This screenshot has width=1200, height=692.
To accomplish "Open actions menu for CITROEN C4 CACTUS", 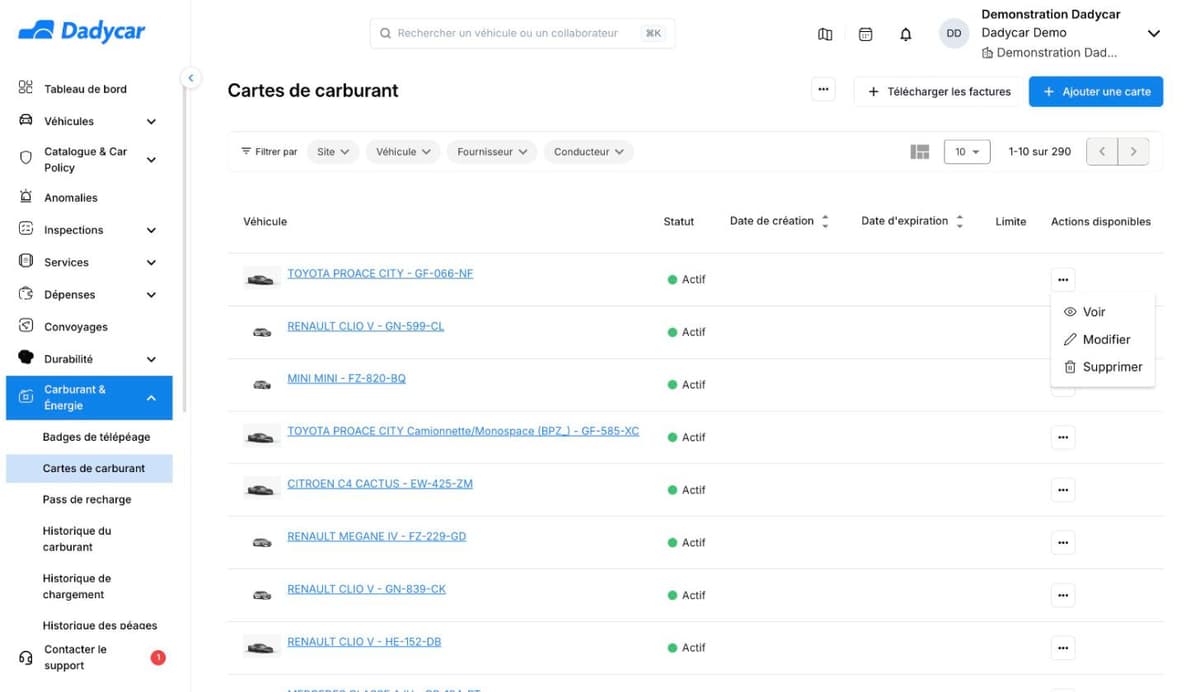I will coord(1063,490).
